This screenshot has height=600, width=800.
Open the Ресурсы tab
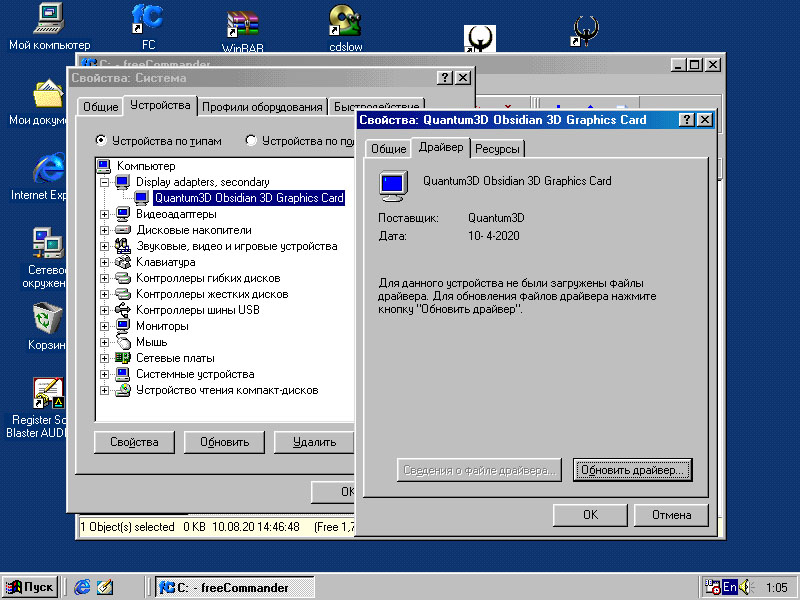pyautogui.click(x=497, y=148)
